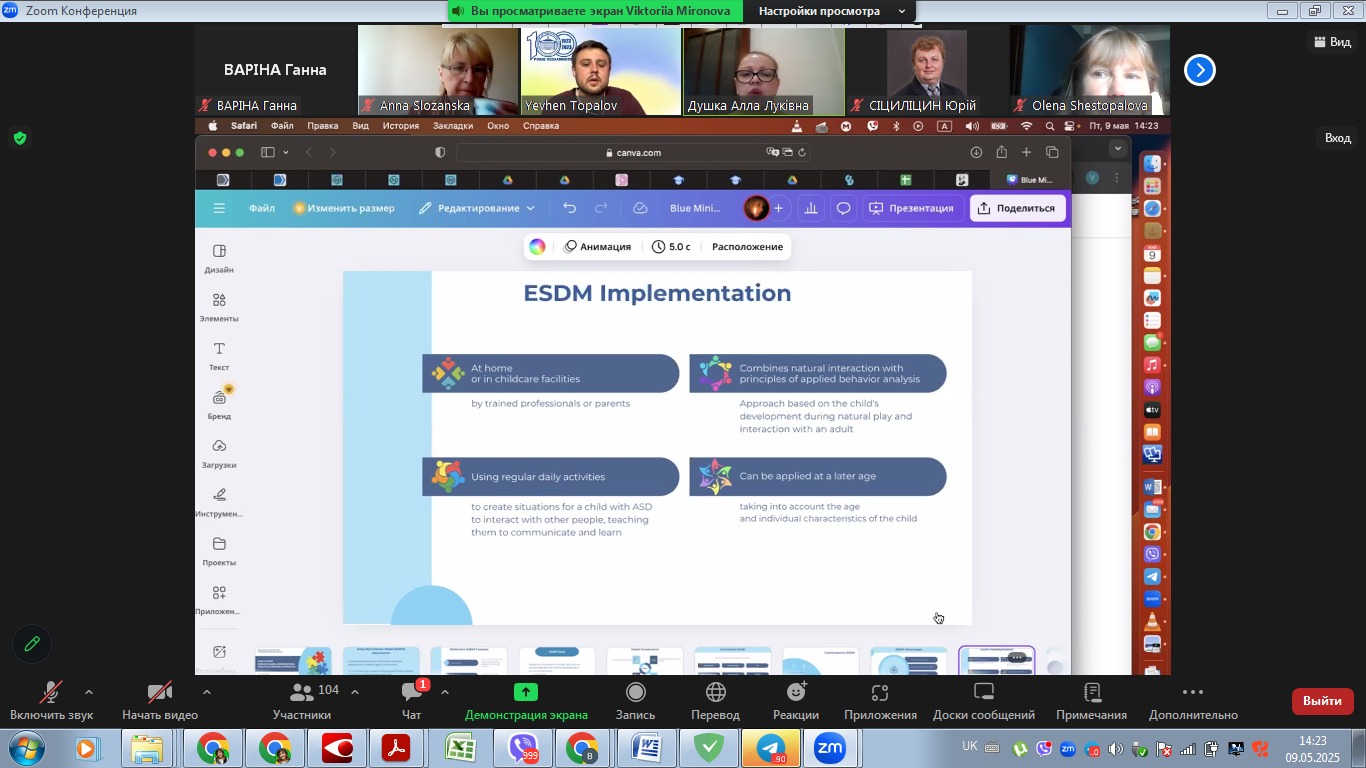Unmute the microphone
The width and height of the screenshot is (1366, 768).
pos(51,701)
